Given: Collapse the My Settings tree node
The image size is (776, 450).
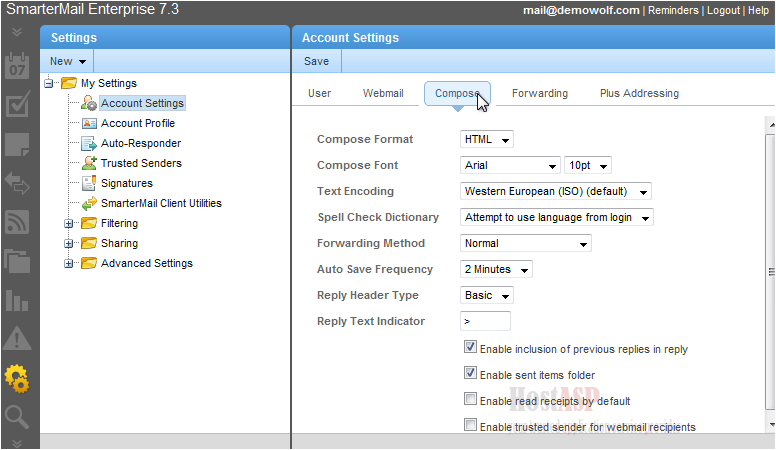Looking at the screenshot, I should click(x=48, y=83).
